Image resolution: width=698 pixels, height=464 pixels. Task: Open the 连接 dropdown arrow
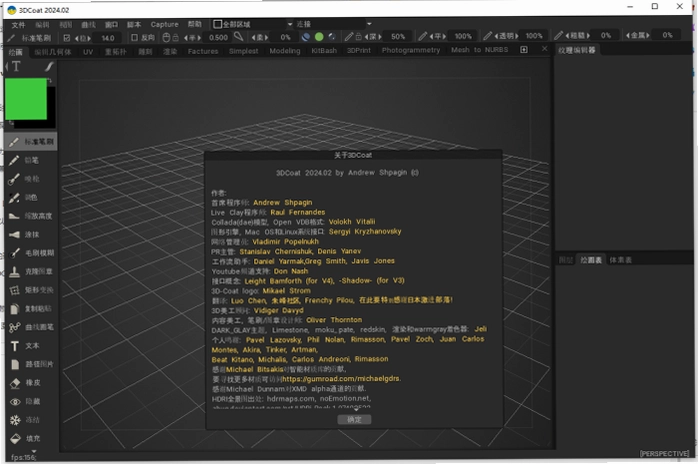(x=369, y=24)
